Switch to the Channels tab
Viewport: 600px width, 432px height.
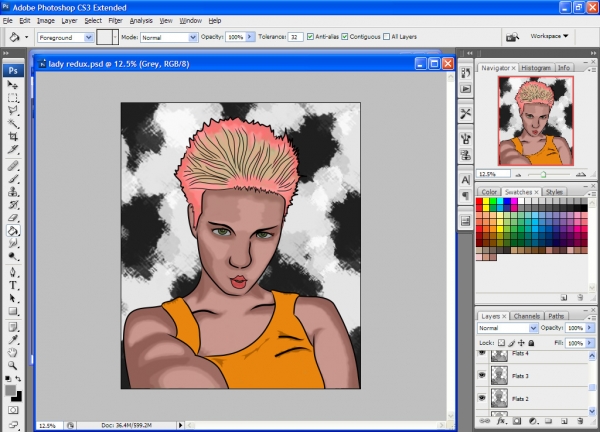point(527,316)
